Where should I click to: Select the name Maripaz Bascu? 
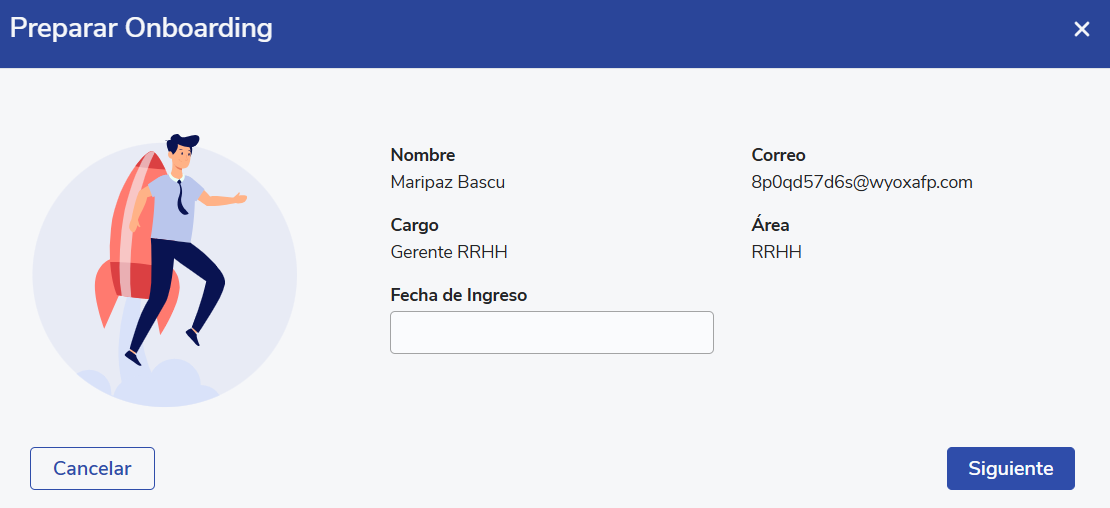pos(447,182)
